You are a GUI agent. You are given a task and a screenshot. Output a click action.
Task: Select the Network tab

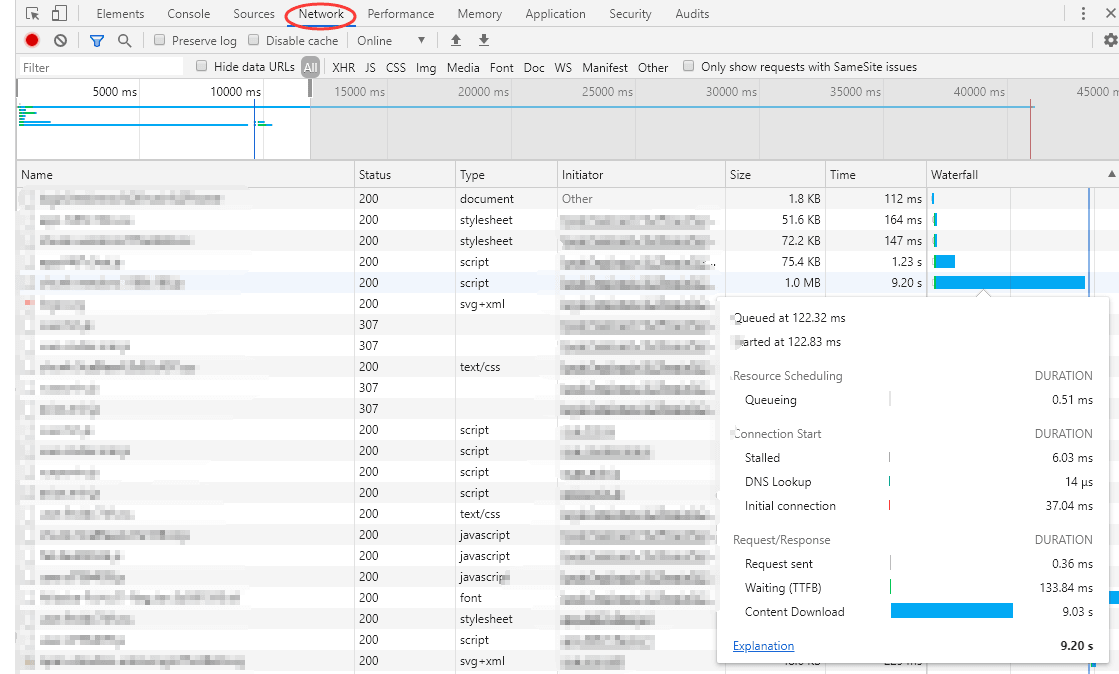coord(321,14)
